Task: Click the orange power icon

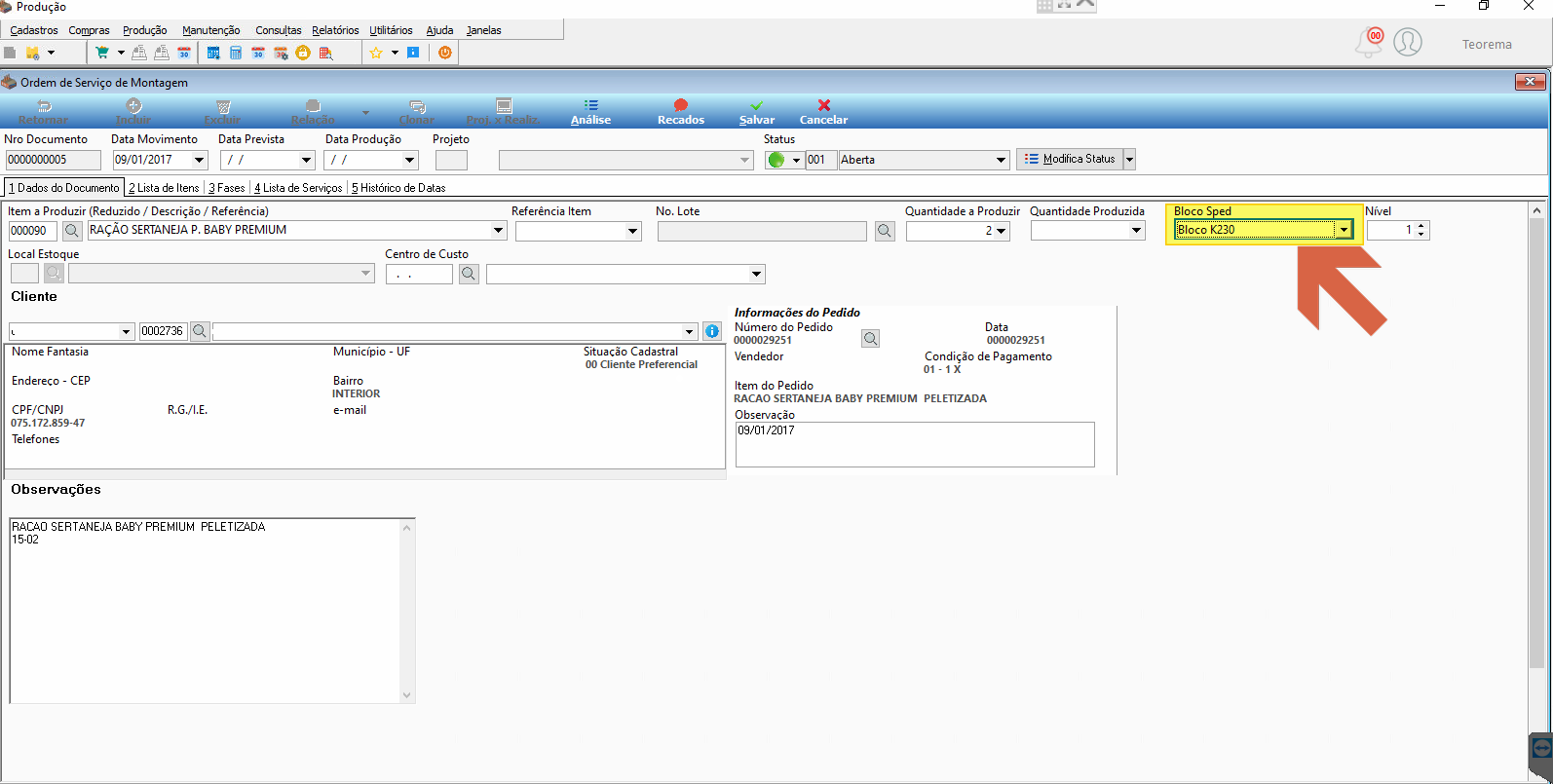Action: coord(445,53)
